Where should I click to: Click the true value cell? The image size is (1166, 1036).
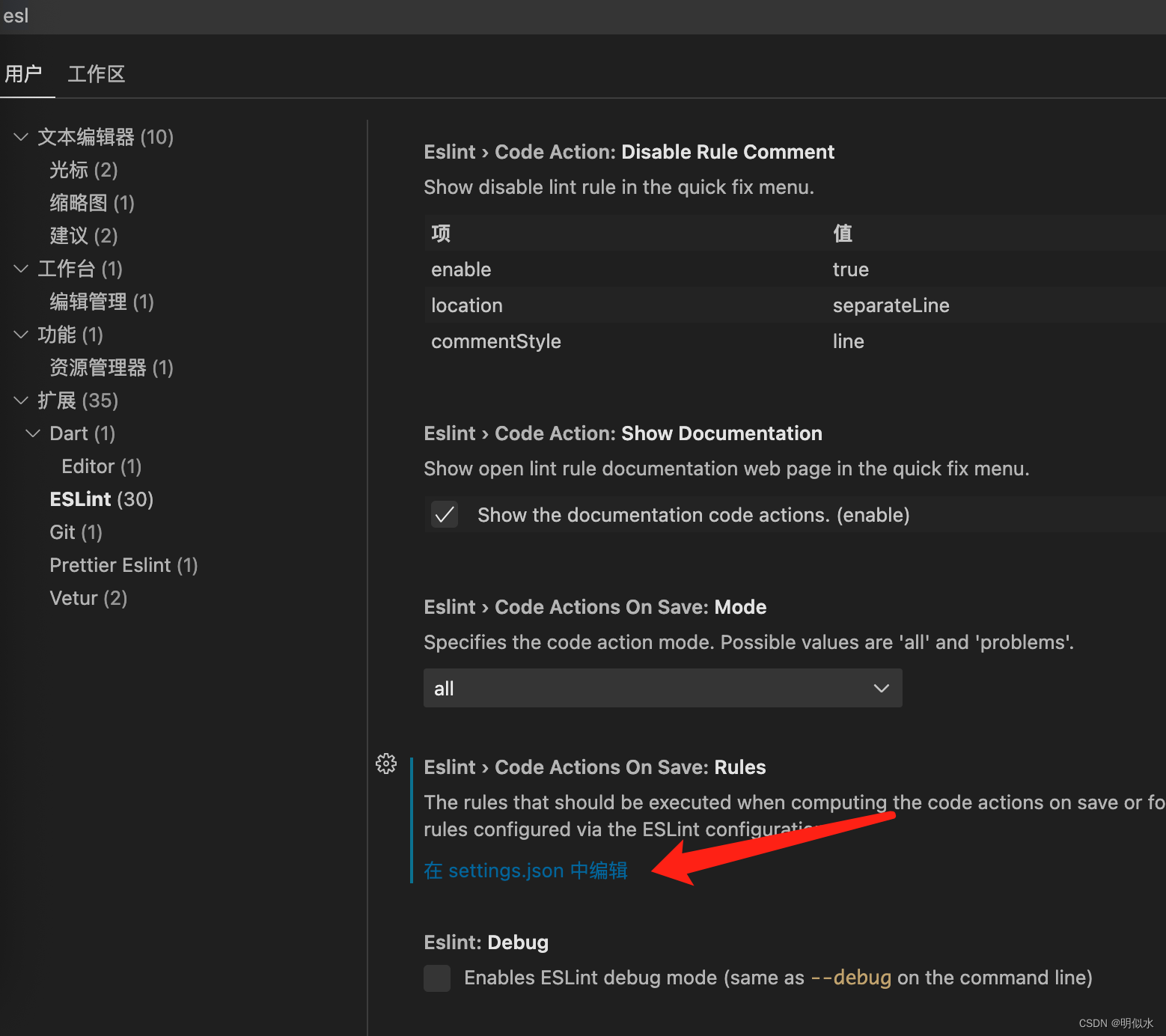(x=851, y=269)
